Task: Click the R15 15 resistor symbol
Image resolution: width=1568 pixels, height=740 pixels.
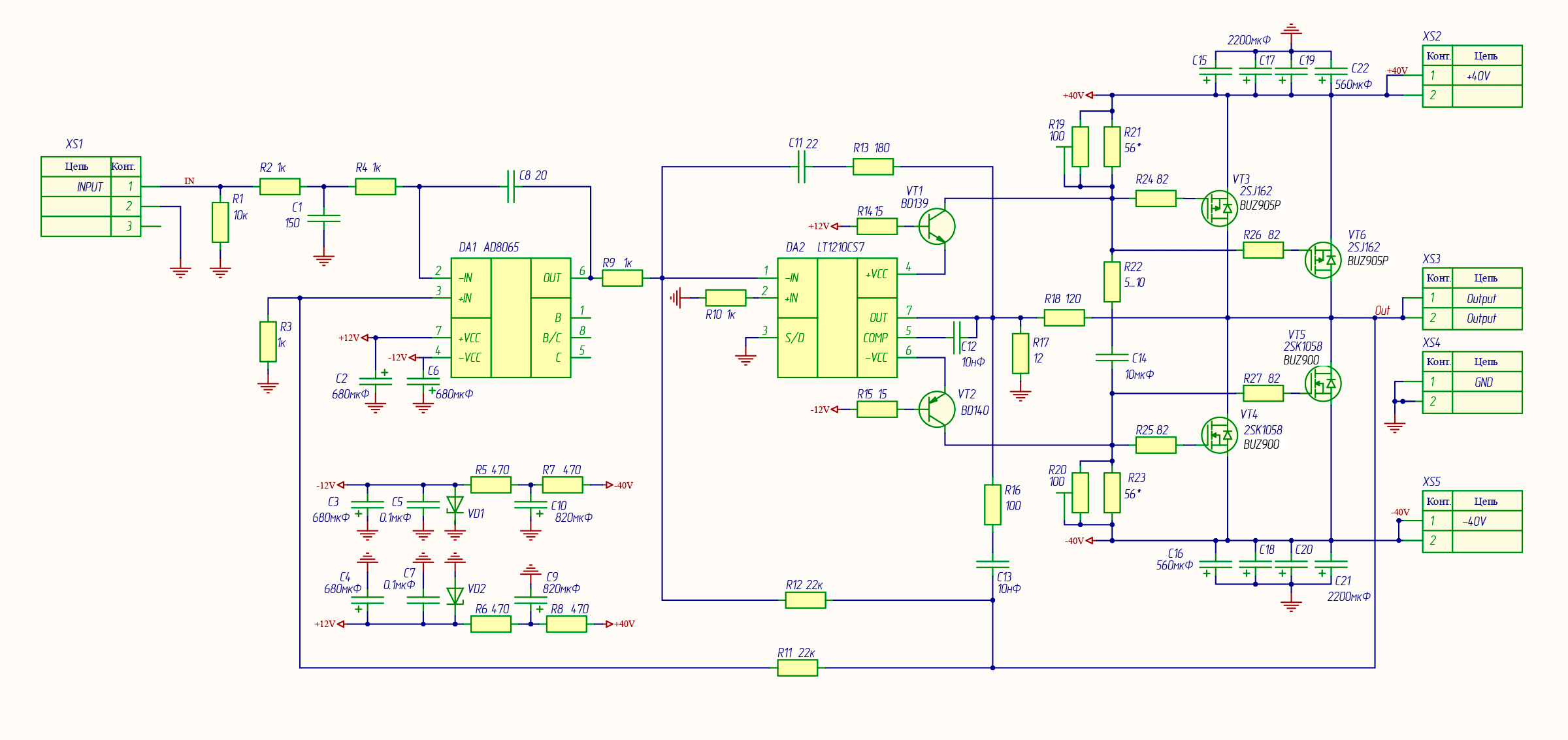Action: pyautogui.click(x=877, y=410)
